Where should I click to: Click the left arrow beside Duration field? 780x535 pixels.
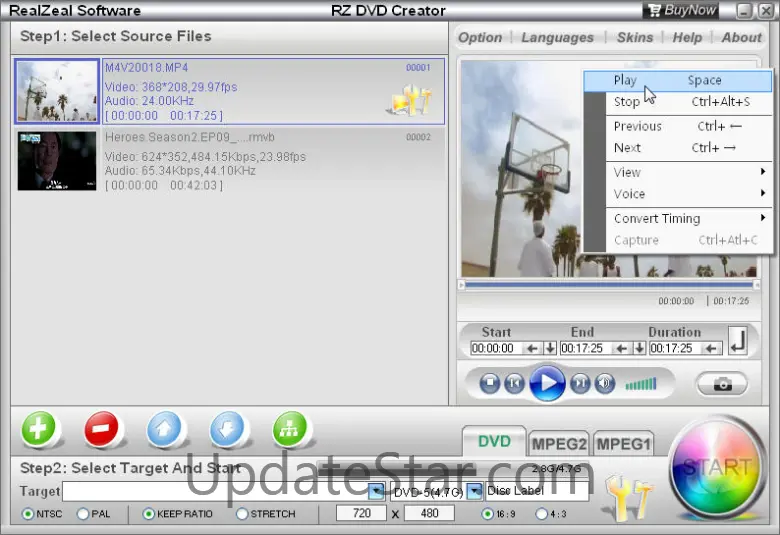click(711, 348)
